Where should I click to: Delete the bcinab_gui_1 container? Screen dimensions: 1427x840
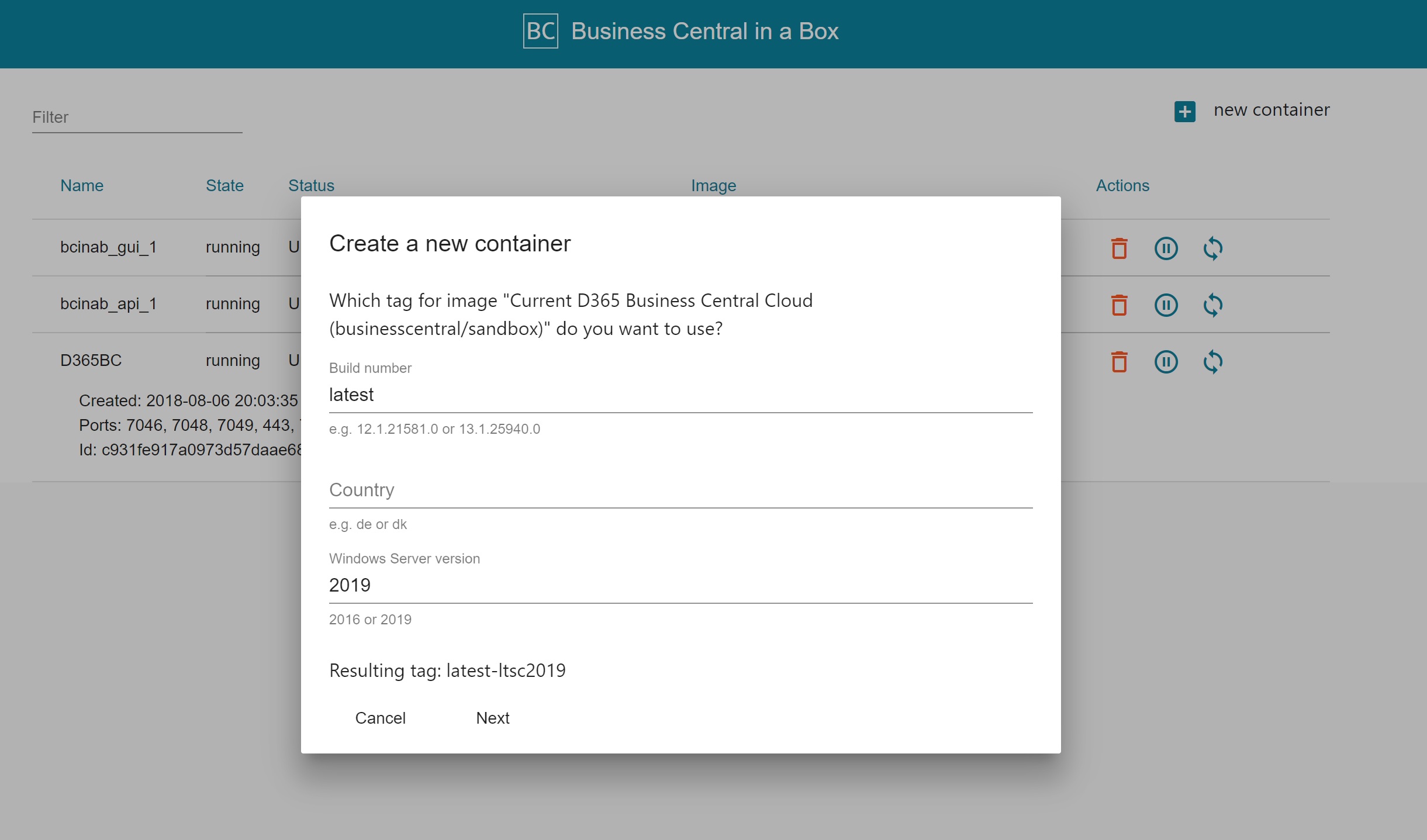click(1118, 248)
